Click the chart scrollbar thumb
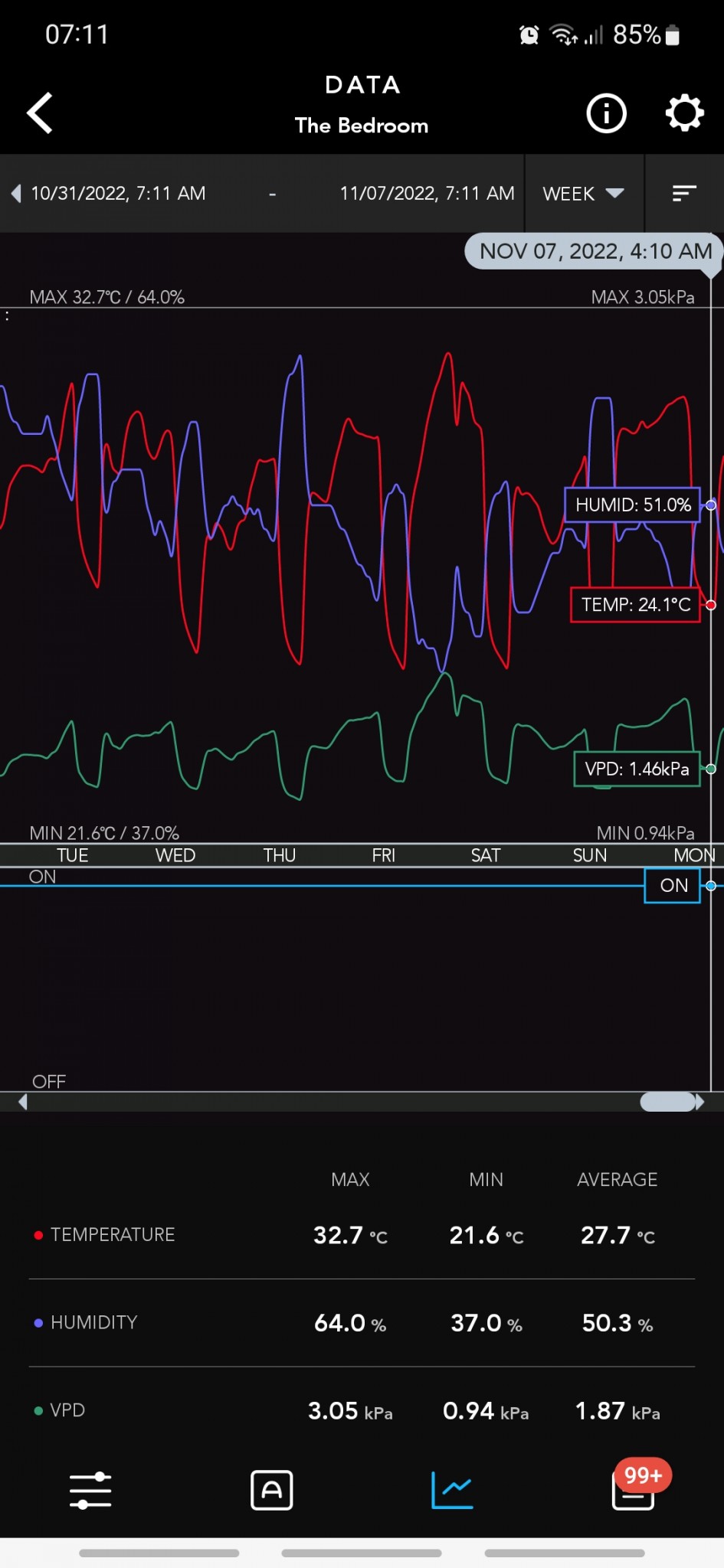 click(x=667, y=1102)
